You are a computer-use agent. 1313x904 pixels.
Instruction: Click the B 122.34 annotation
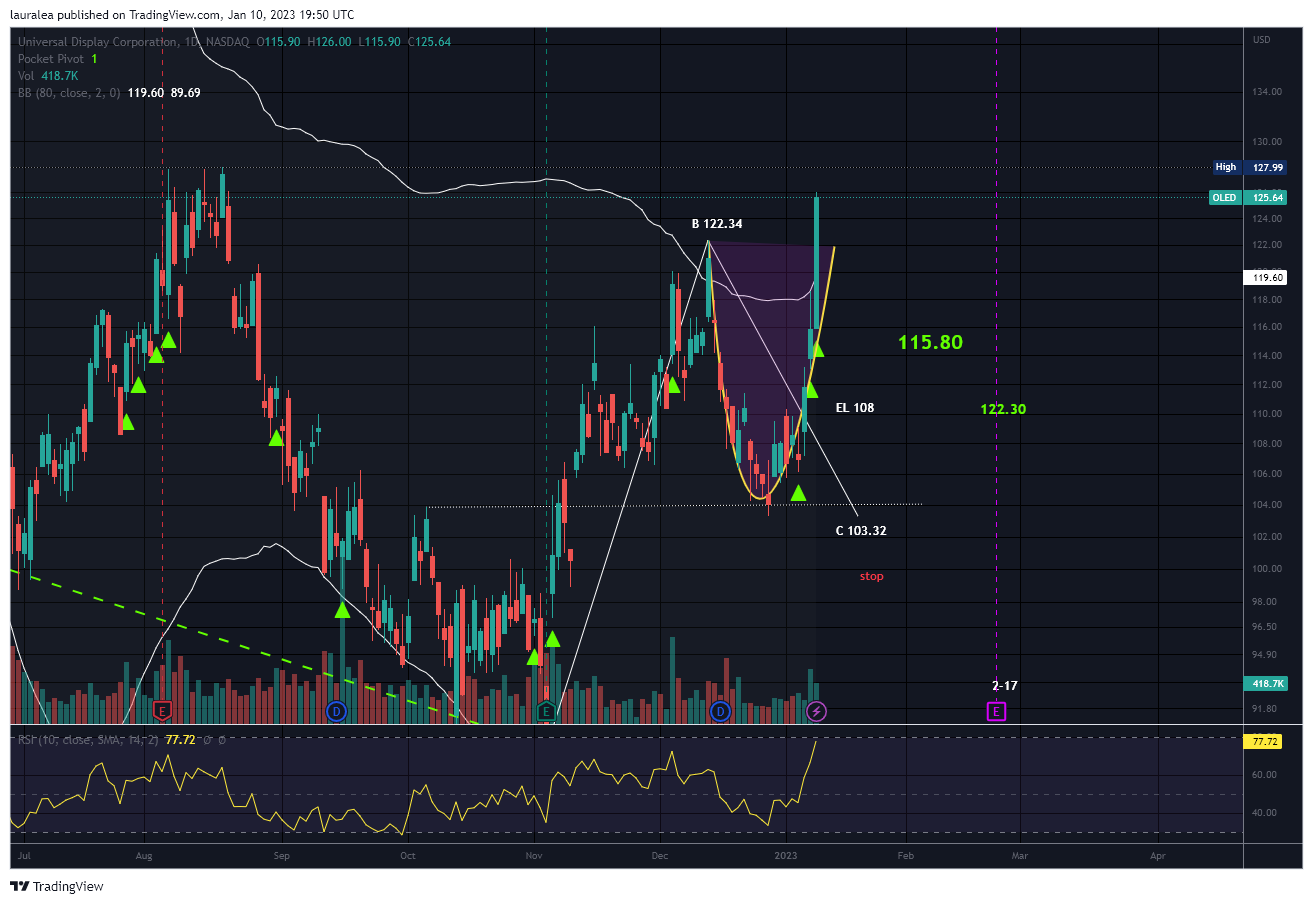[717, 224]
